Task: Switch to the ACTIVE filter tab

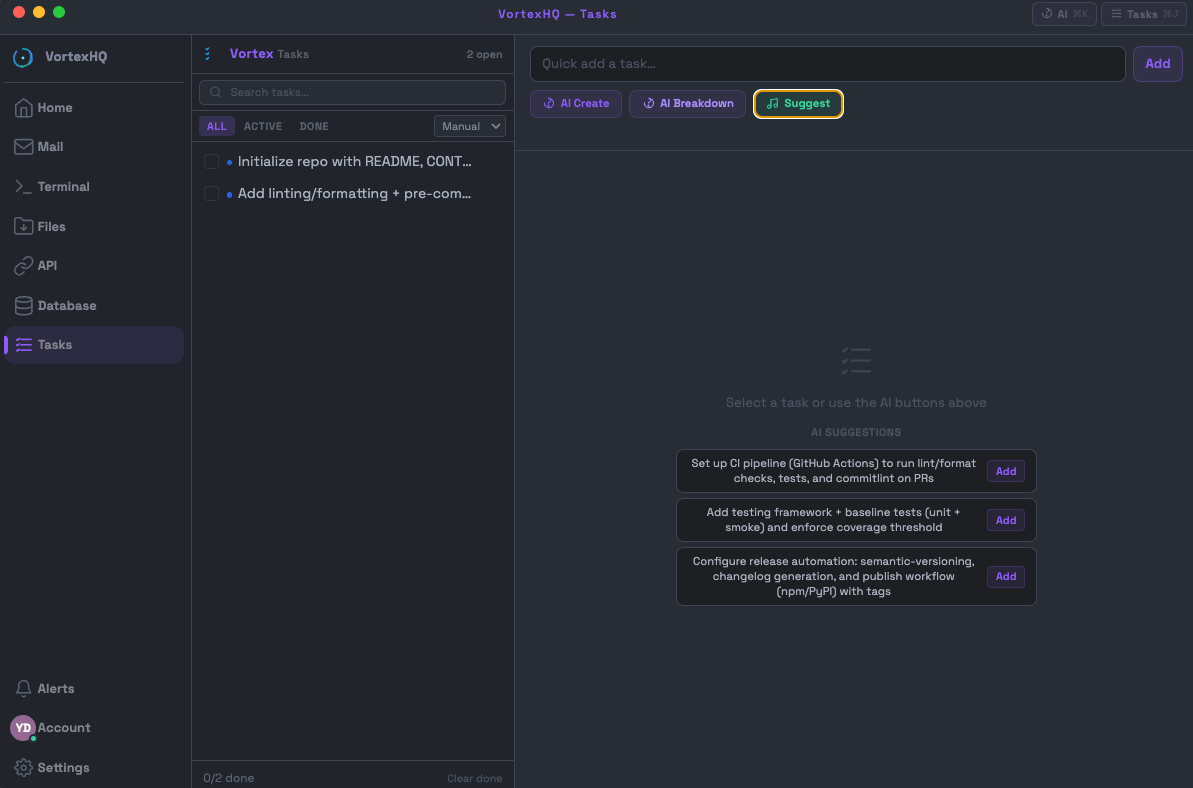Action: pos(263,126)
